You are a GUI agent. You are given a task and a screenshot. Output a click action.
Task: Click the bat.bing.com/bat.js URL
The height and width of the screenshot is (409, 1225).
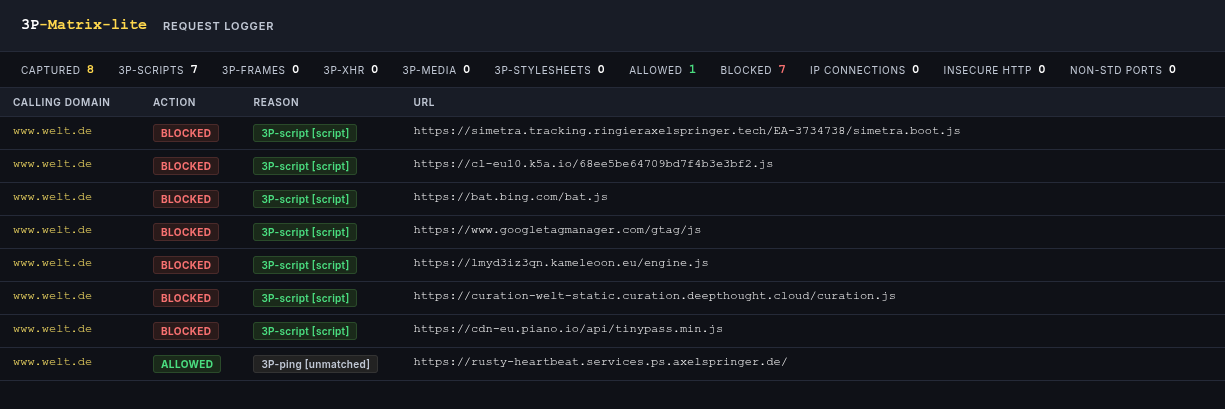[511, 197]
